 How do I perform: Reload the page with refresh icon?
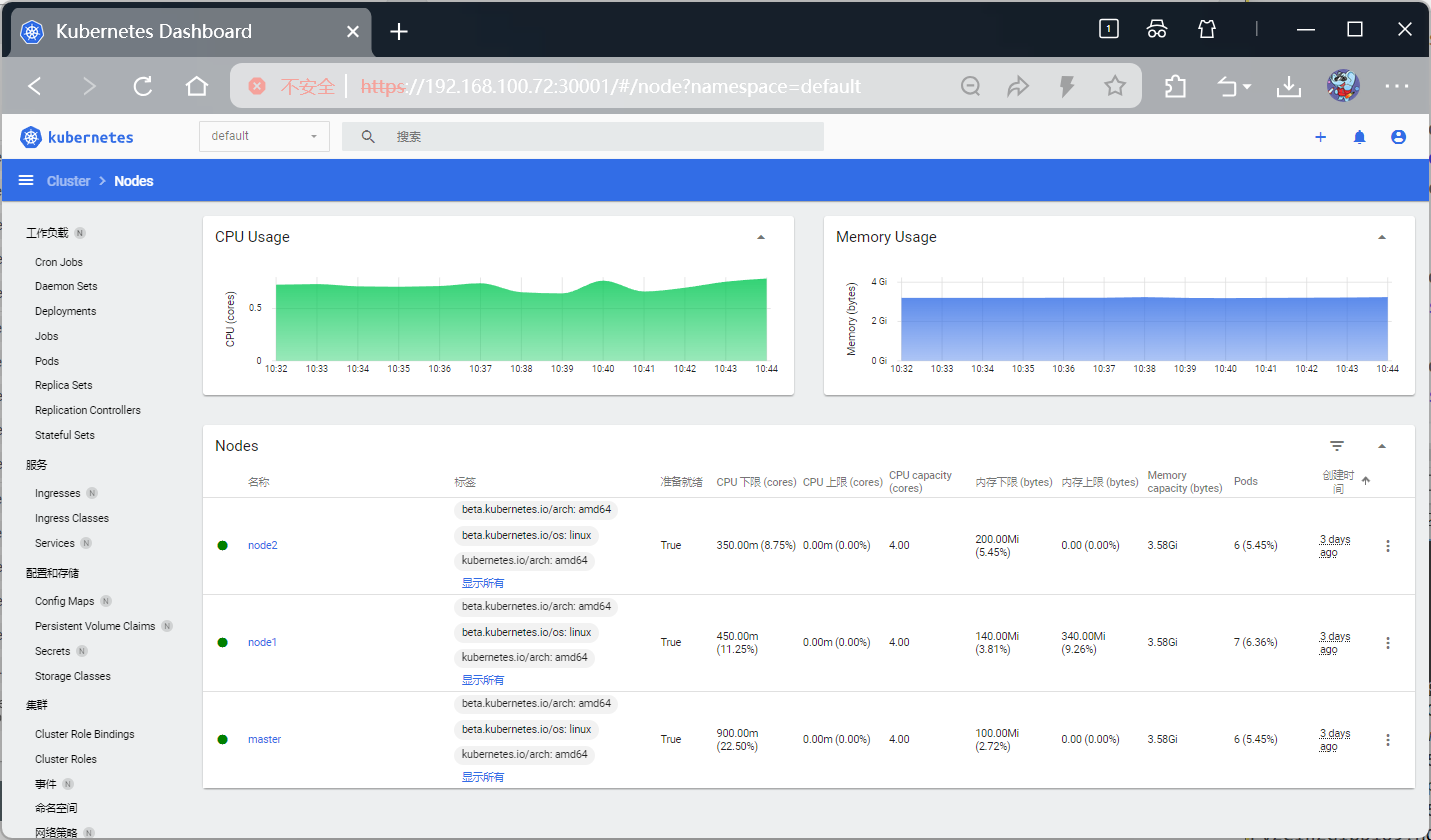tap(143, 87)
